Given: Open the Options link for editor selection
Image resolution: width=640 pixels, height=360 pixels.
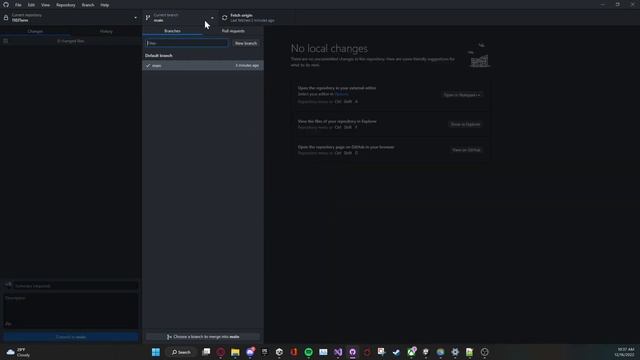Looking at the screenshot, I should 342,94.
